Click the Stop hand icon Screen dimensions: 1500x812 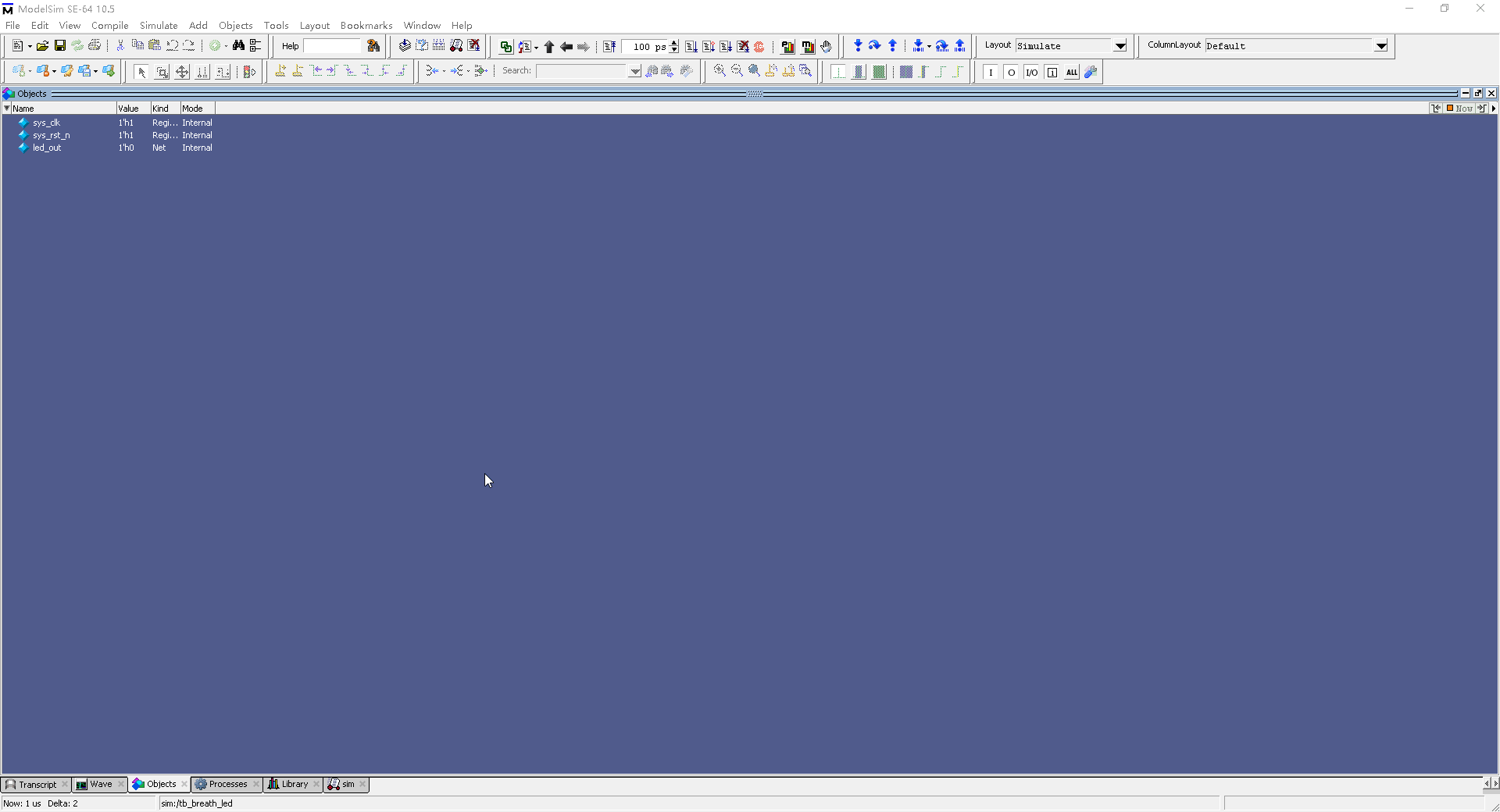click(826, 47)
